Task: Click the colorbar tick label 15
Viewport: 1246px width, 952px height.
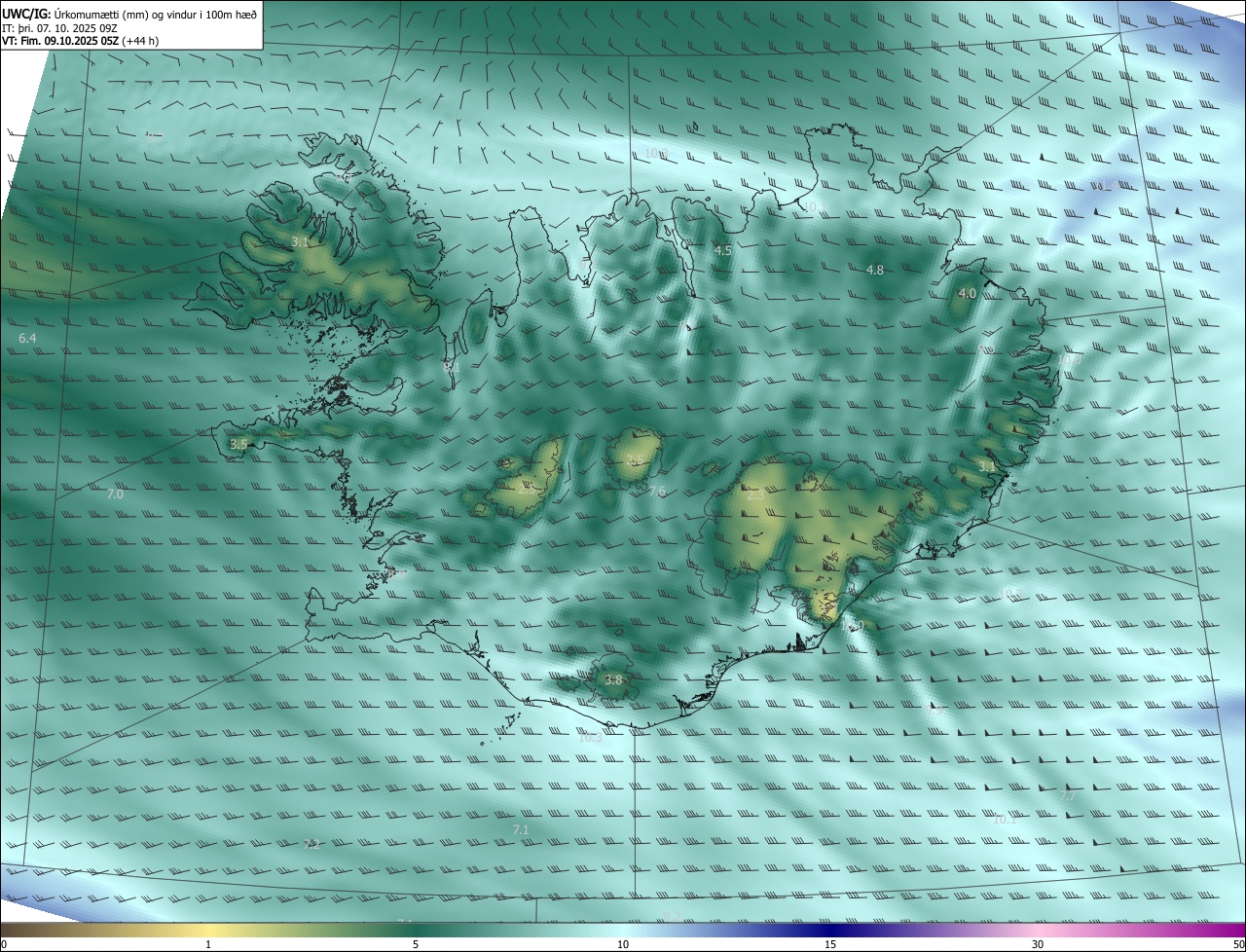Action: [830, 944]
